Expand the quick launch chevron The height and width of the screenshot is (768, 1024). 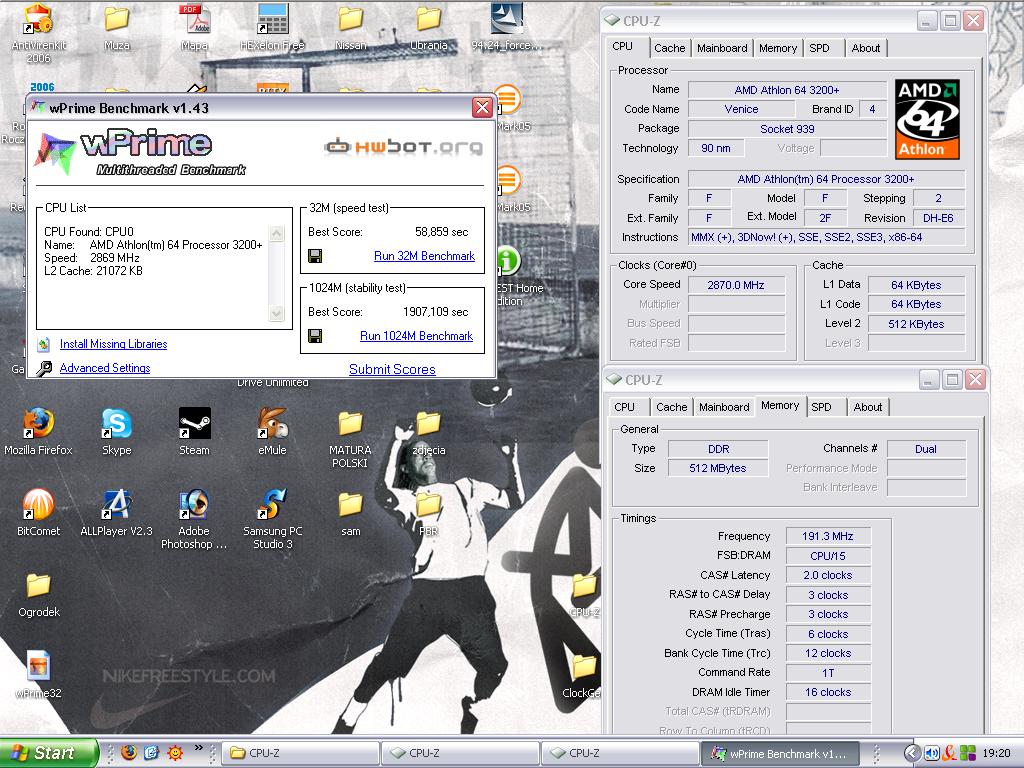[199, 748]
